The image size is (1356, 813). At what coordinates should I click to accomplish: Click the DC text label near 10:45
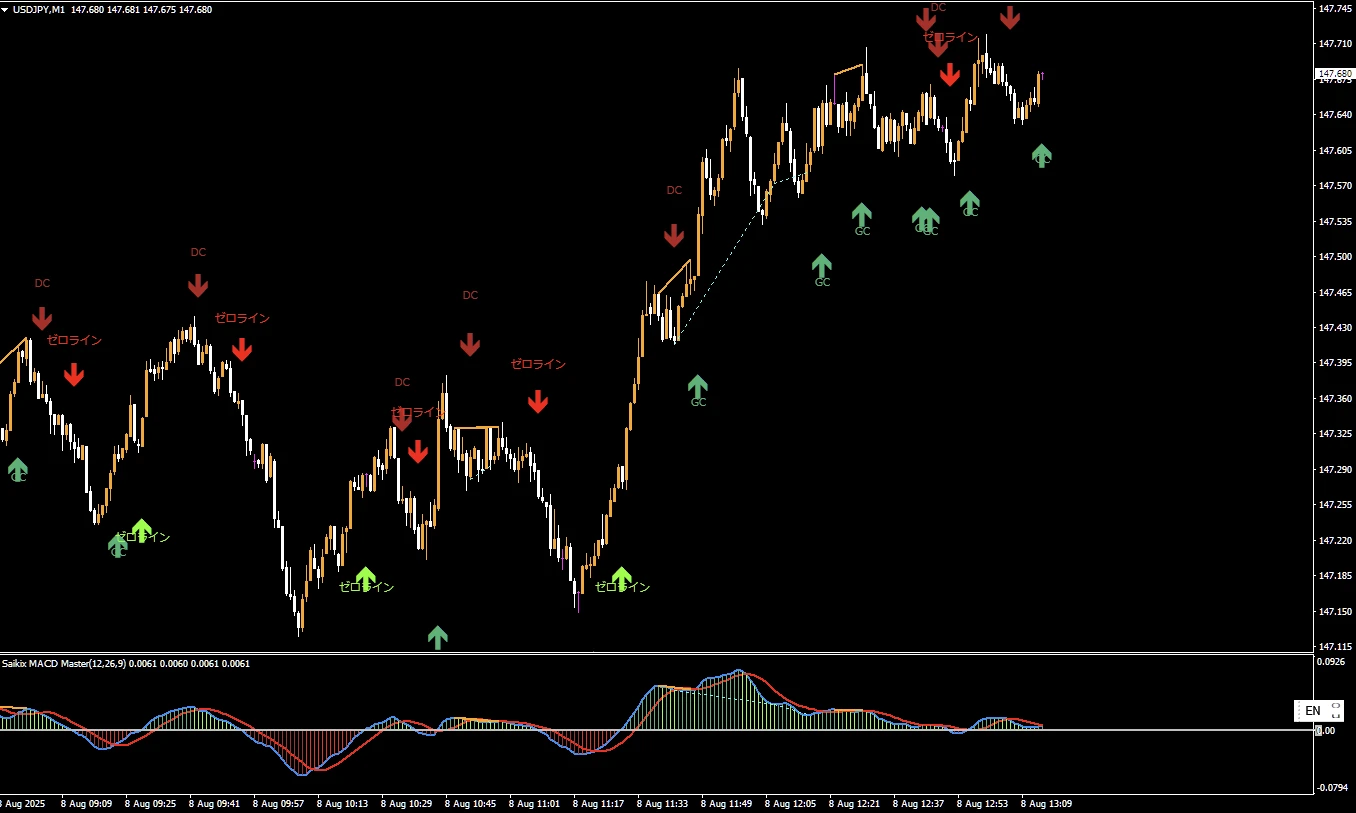(x=470, y=295)
